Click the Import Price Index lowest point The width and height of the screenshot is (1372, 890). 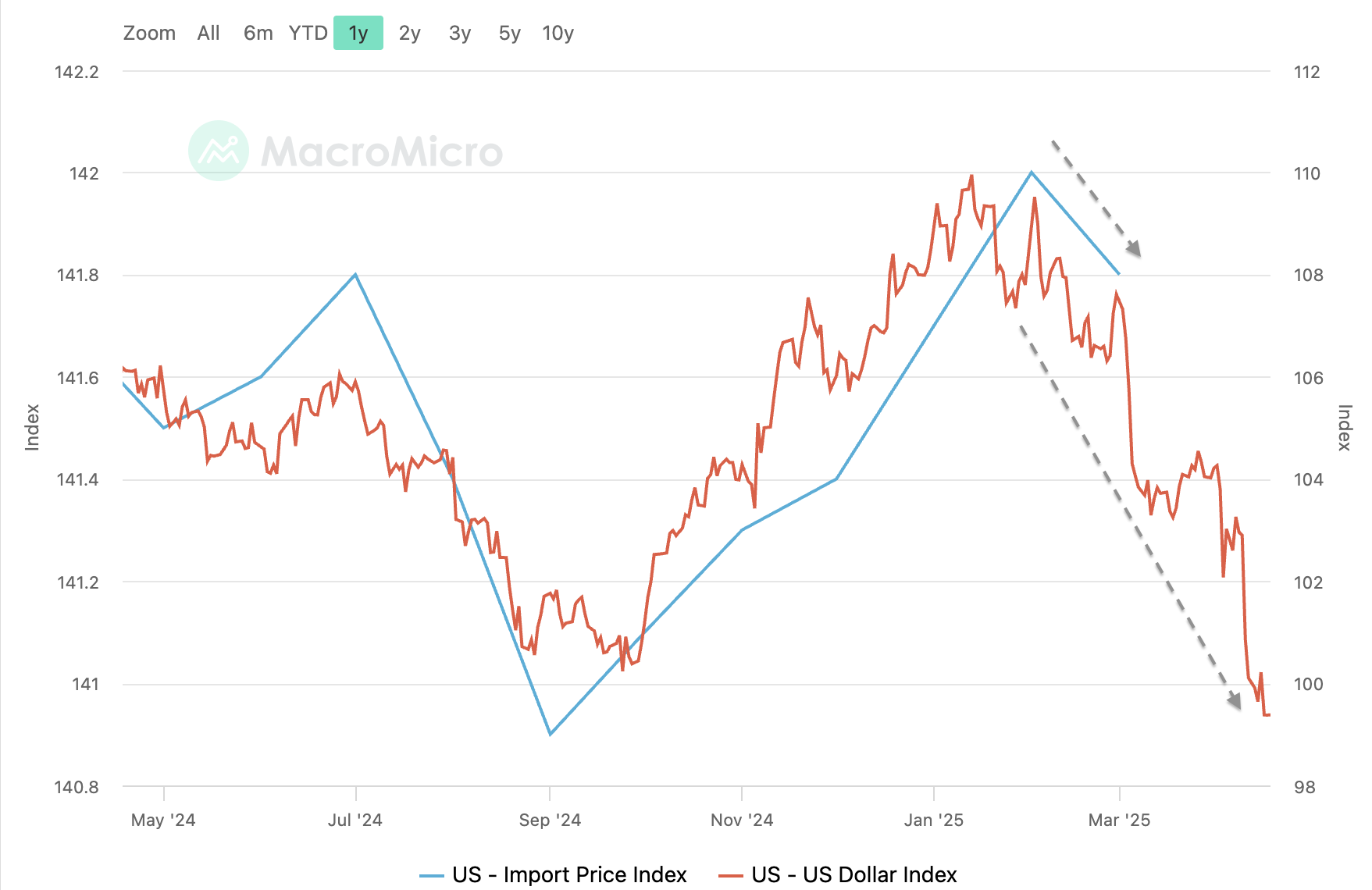coord(551,734)
